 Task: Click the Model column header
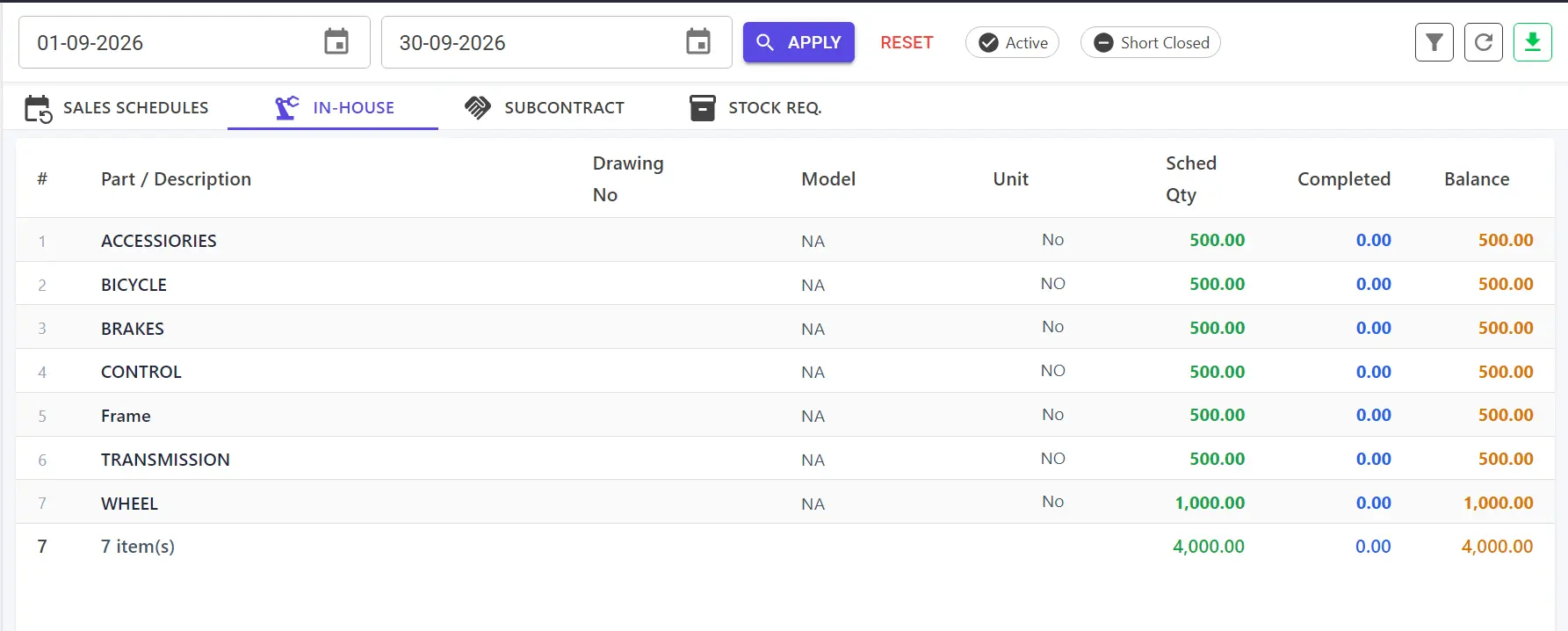828,179
